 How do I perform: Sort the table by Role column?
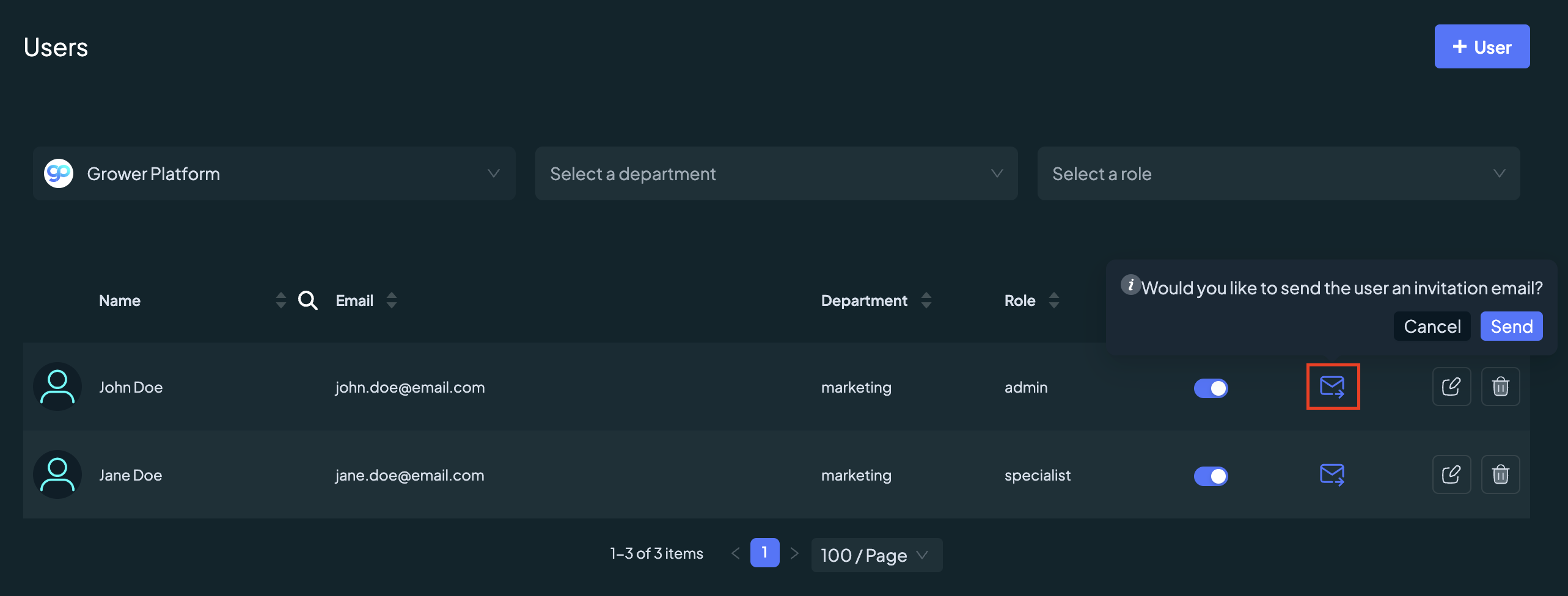[1054, 300]
